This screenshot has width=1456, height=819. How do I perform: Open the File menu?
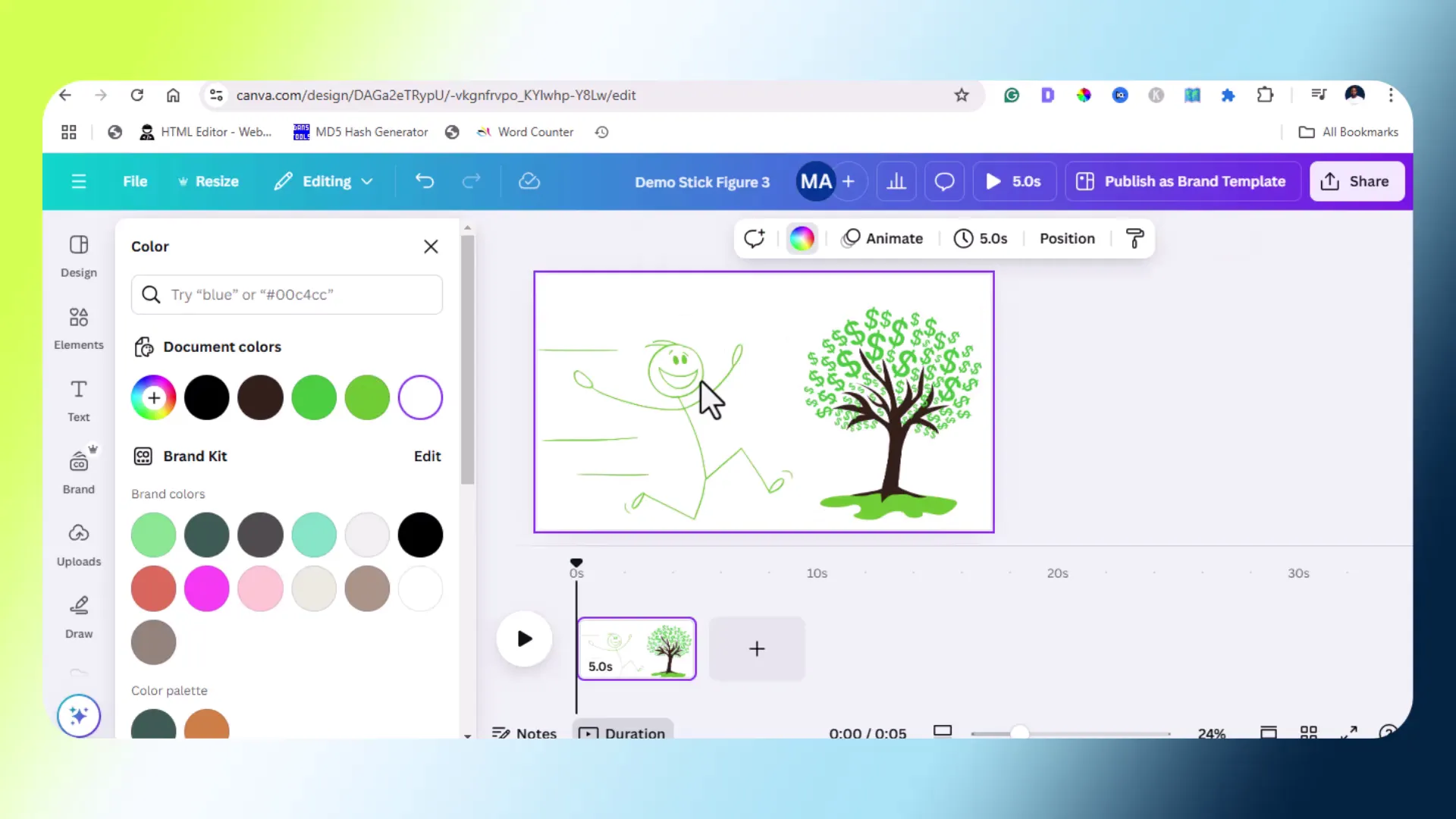(x=135, y=181)
